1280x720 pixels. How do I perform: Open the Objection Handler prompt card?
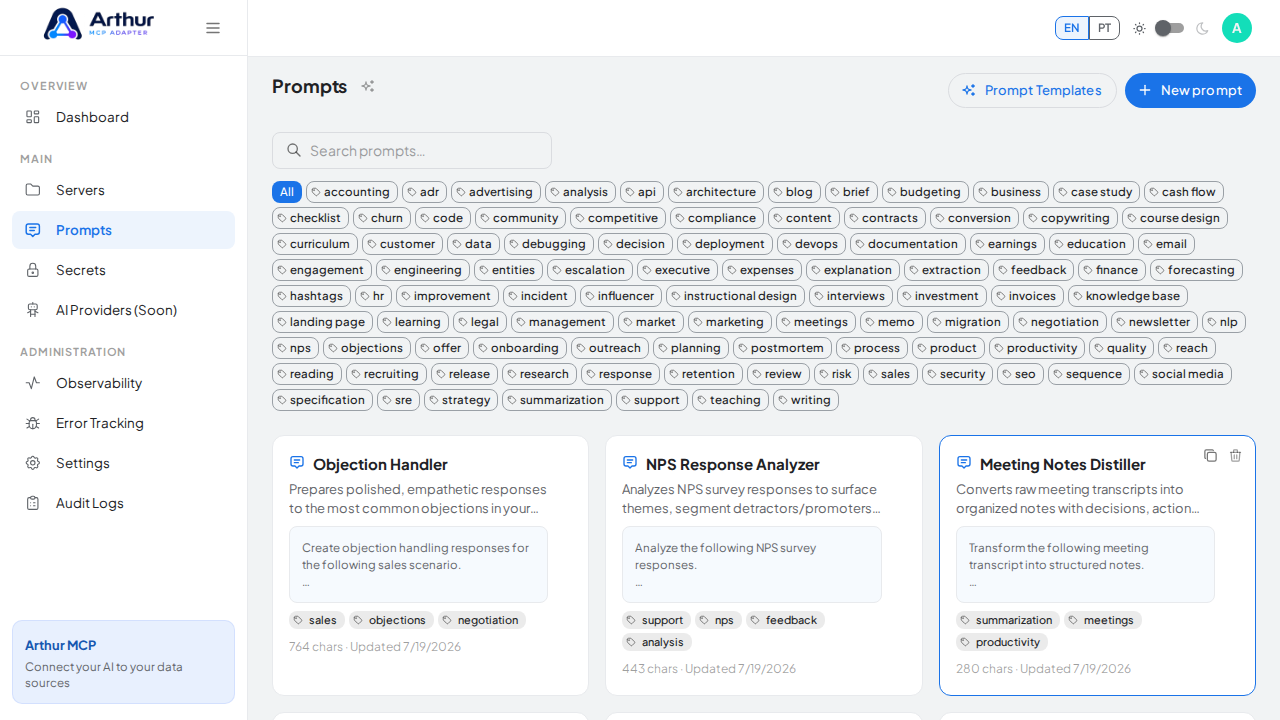pyautogui.click(x=430, y=565)
